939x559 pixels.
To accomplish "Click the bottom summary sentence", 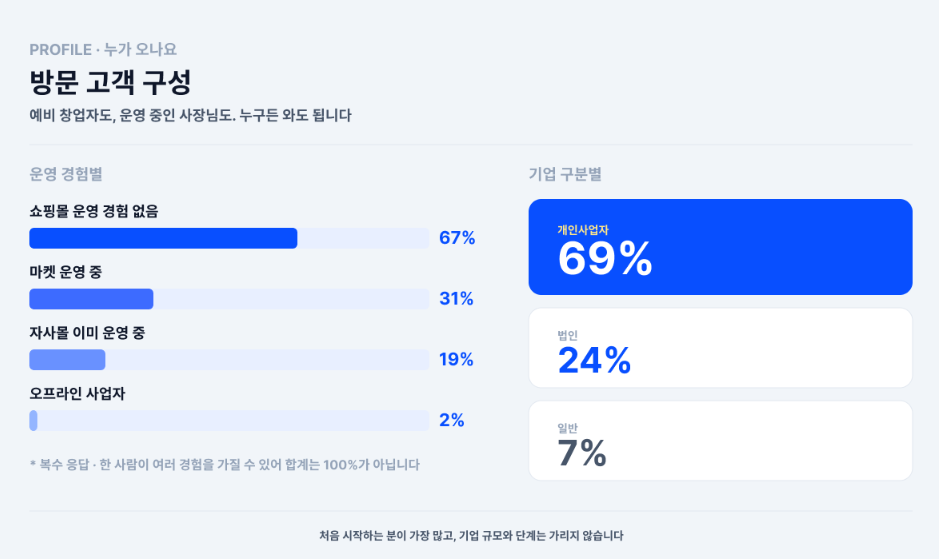I will tap(471, 536).
